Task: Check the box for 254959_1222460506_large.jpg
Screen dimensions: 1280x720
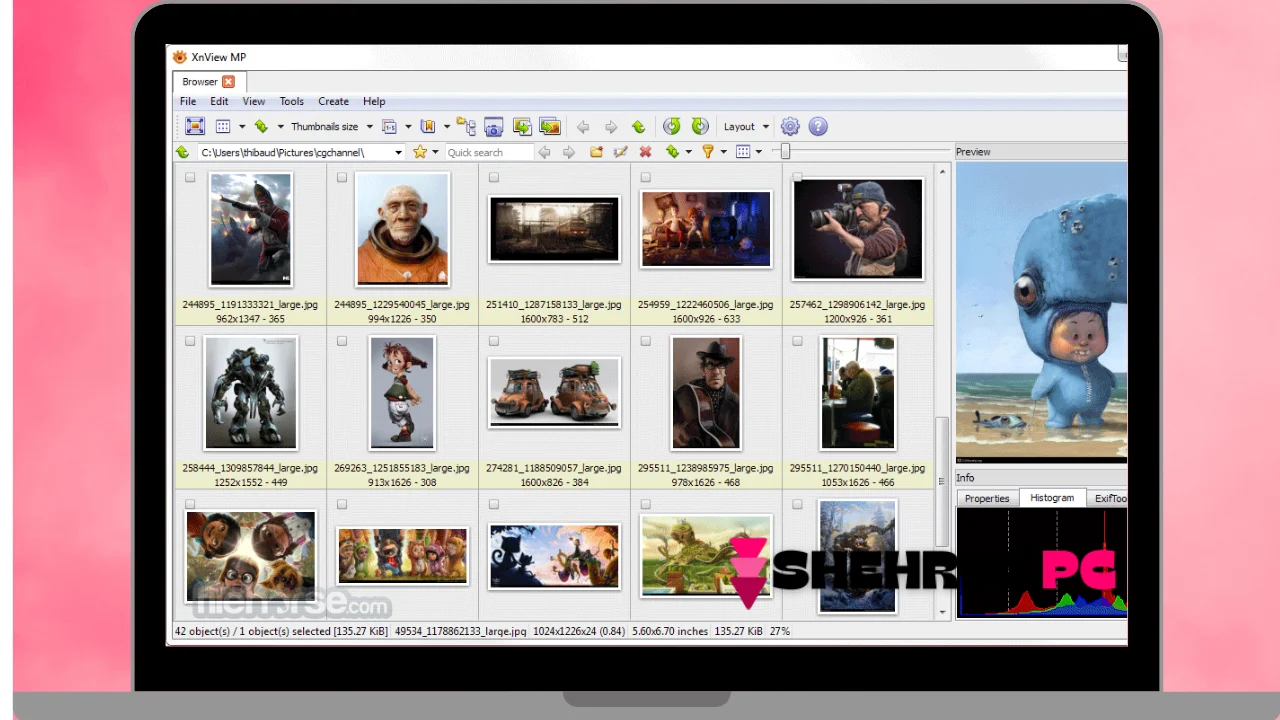Action: click(x=646, y=178)
